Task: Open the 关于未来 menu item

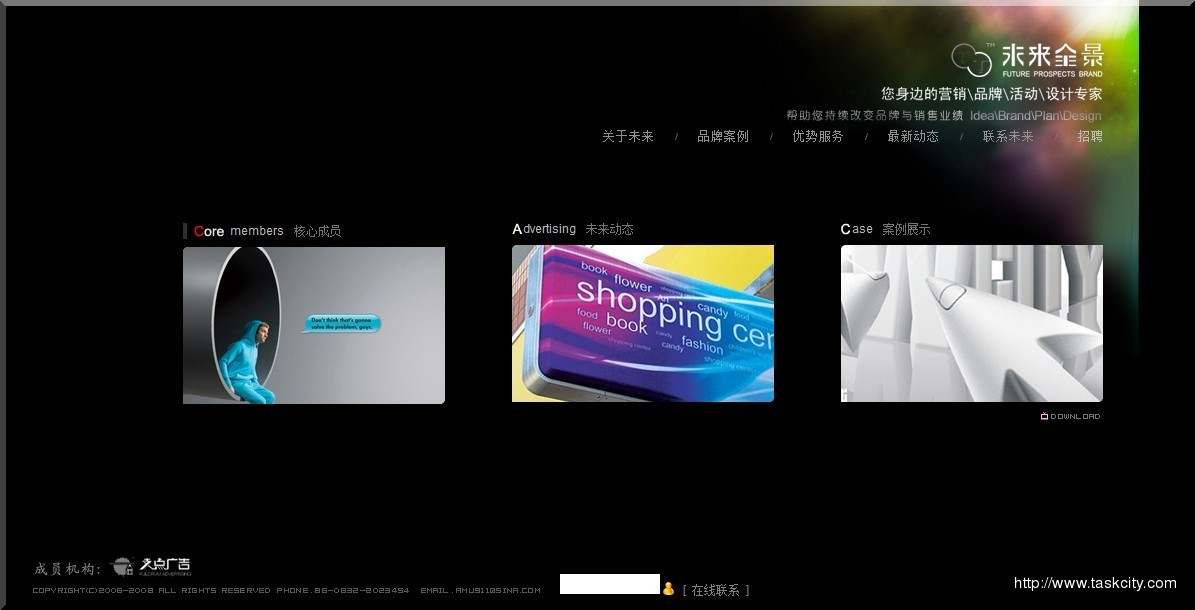Action: pos(627,137)
